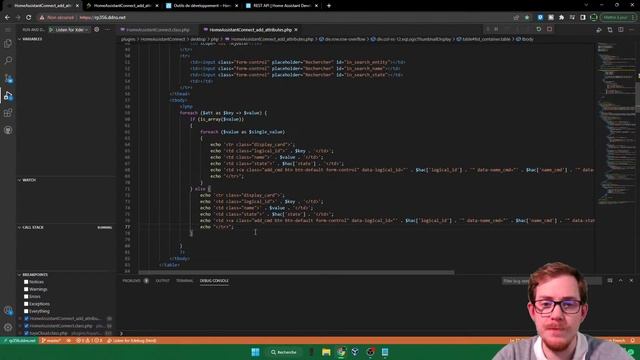Toggle the Exceptions breakpoint checkbox
Image resolution: width=640 pixels, height=360 pixels.
point(26,304)
